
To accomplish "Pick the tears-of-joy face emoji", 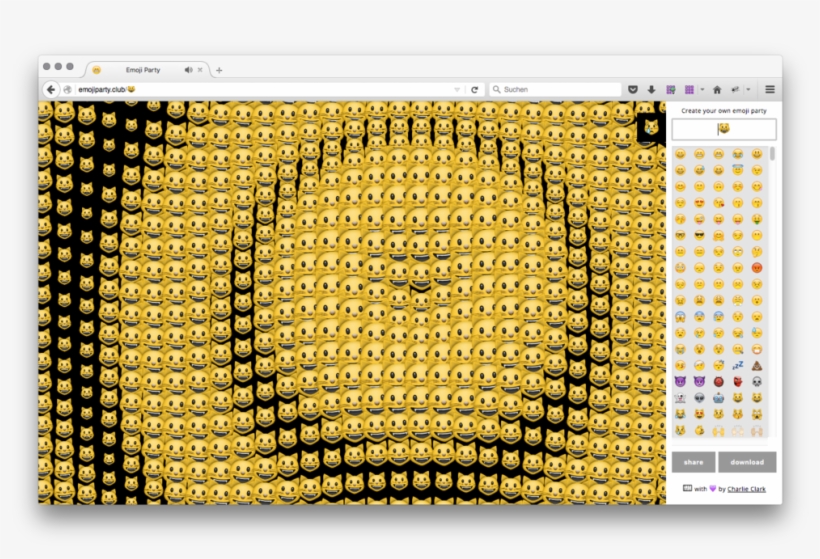I will 738,154.
